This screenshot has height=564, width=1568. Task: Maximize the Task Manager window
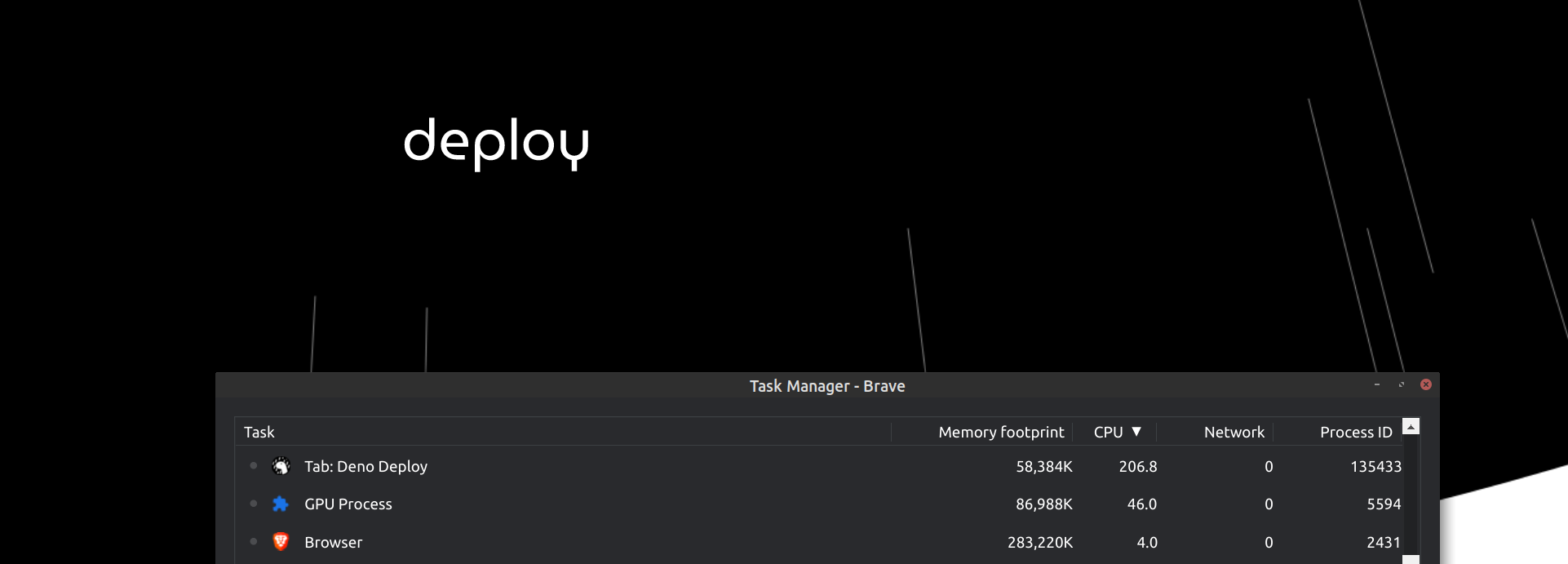1402,384
